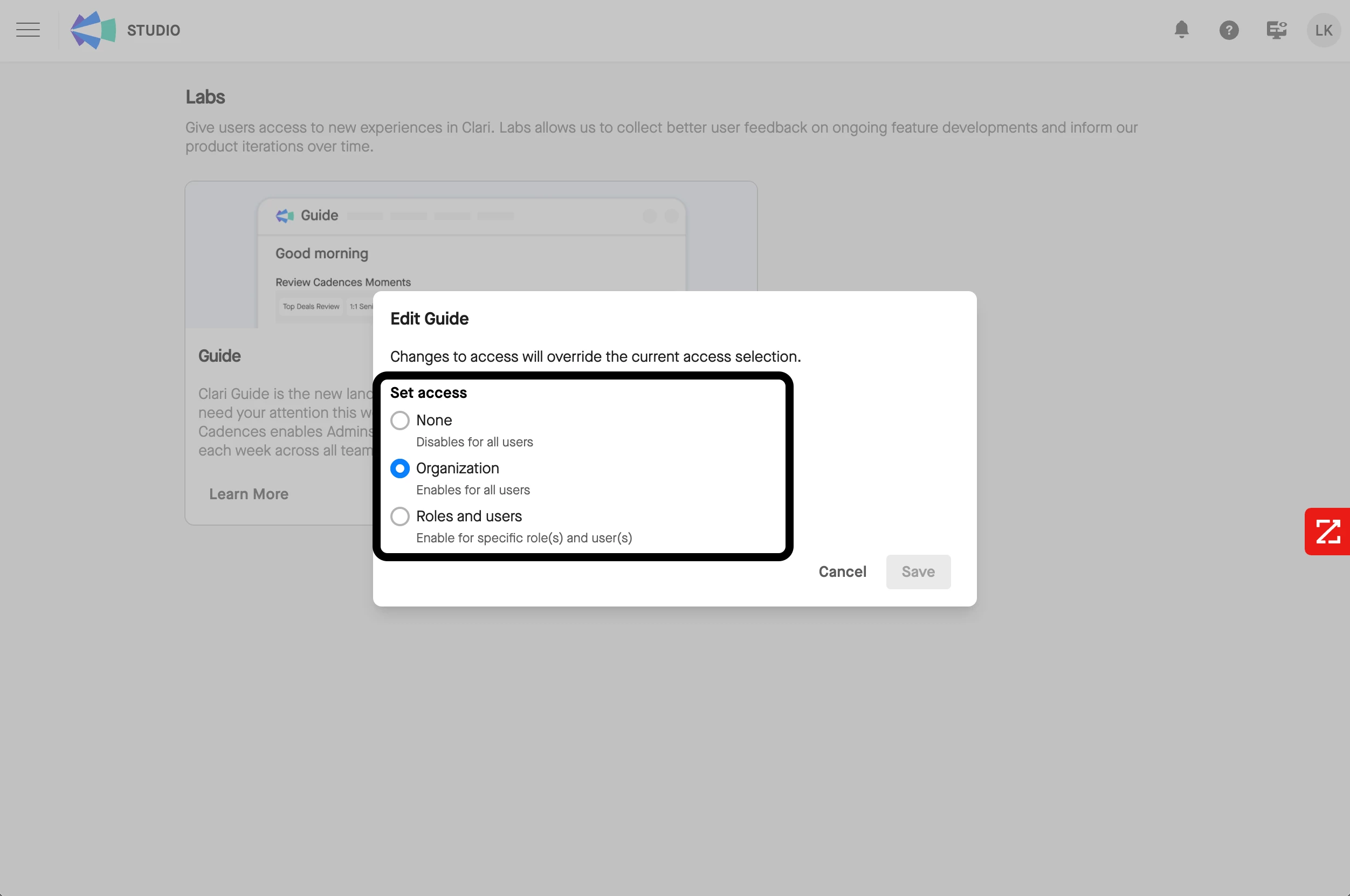Select the Roles and users radio button
Image resolution: width=1350 pixels, height=896 pixels.
tap(400, 516)
